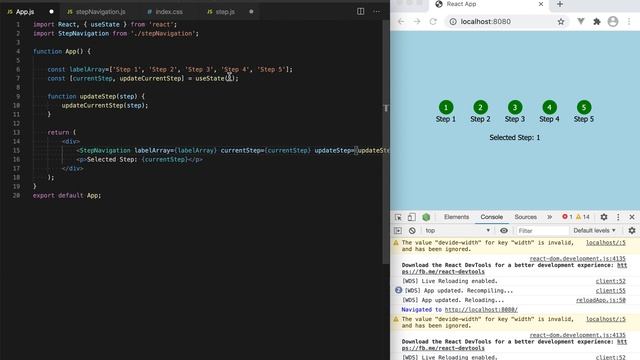Open the stepNavigation.js editor tab
The height and width of the screenshot is (360, 640).
coord(100,12)
